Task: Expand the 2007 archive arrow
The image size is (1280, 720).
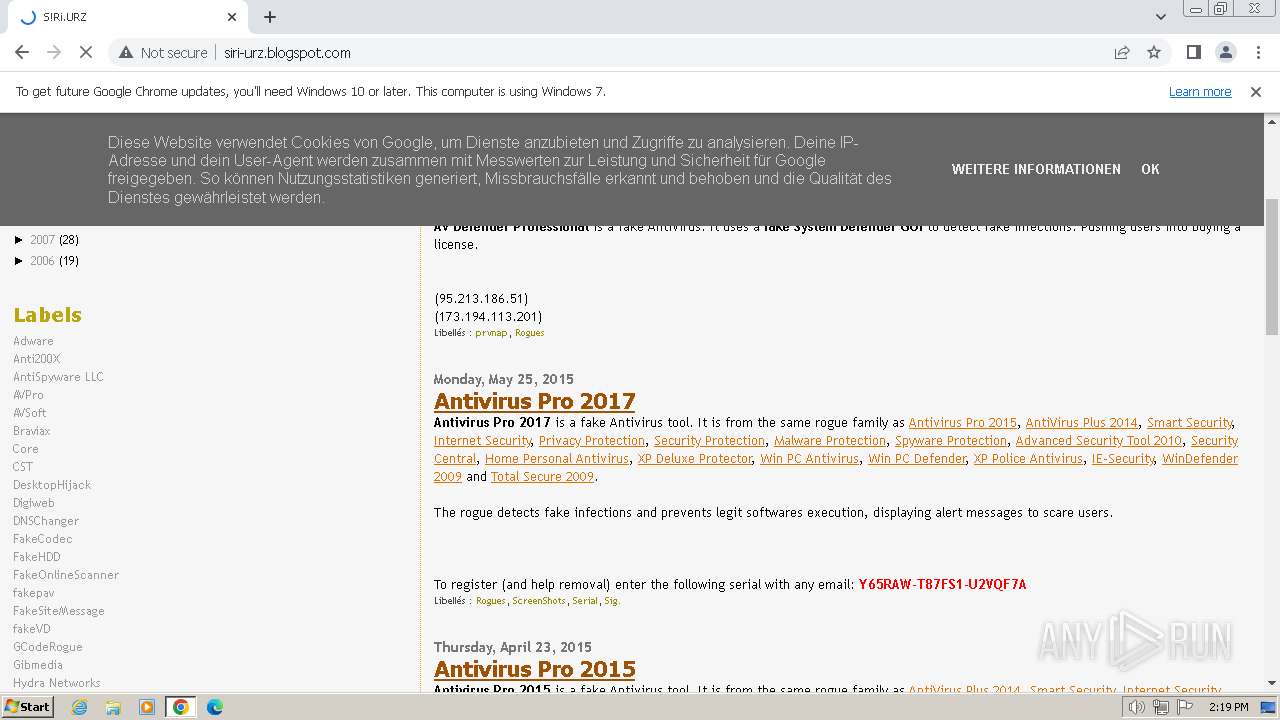Action: [x=19, y=240]
